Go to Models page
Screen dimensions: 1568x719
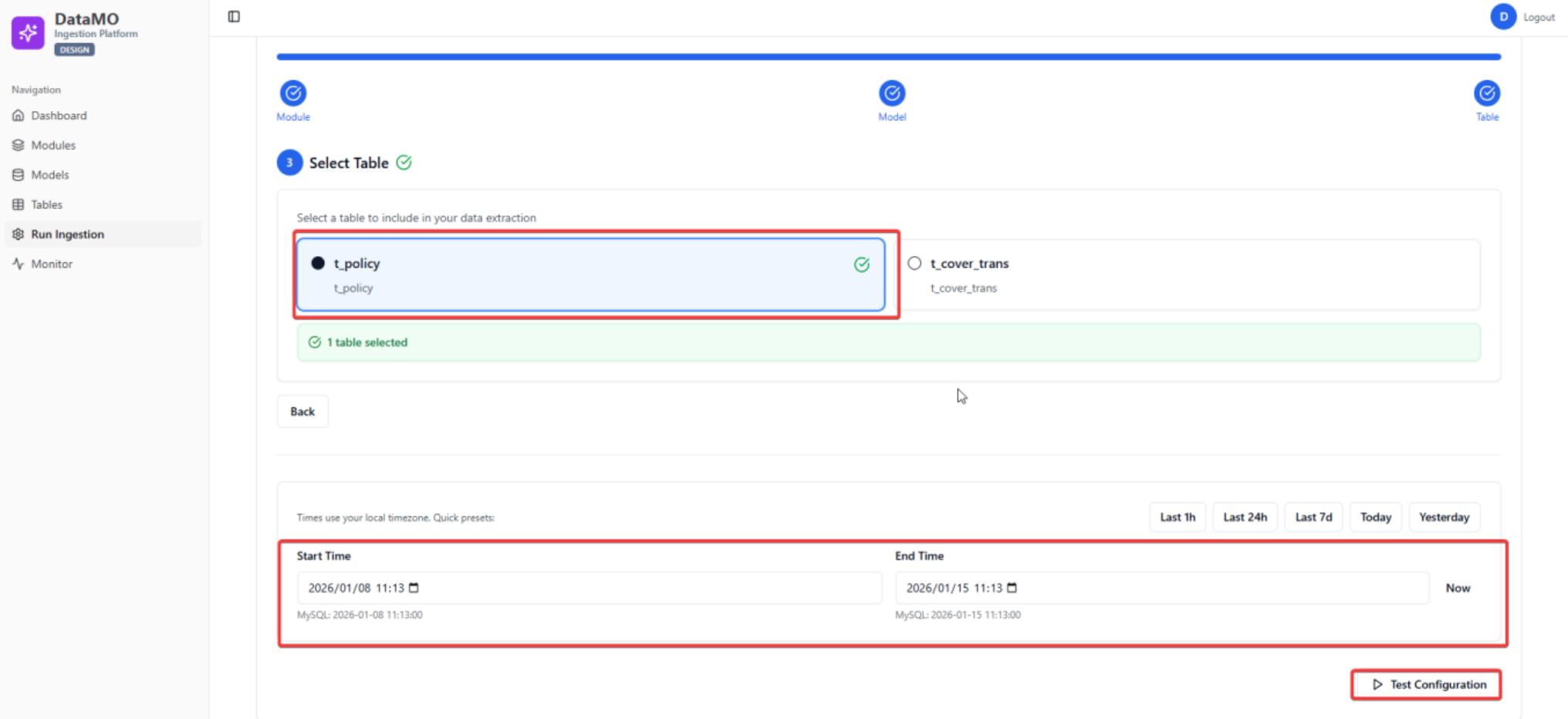pyautogui.click(x=103, y=175)
